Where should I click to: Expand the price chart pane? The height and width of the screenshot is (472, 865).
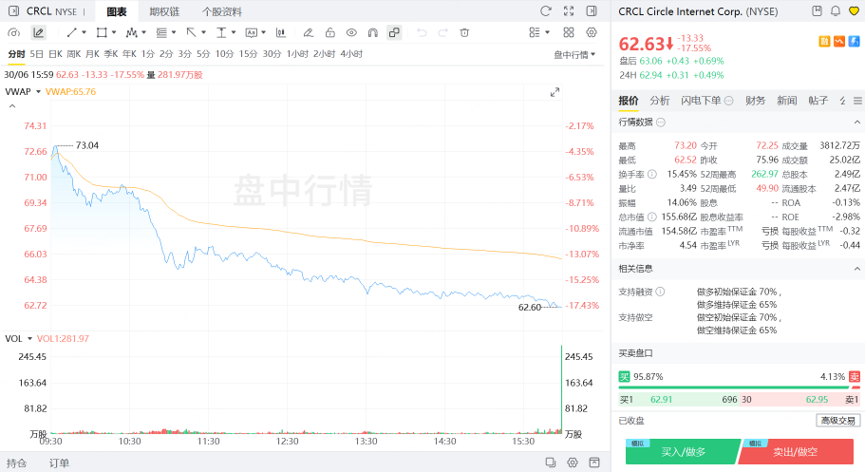click(555, 92)
